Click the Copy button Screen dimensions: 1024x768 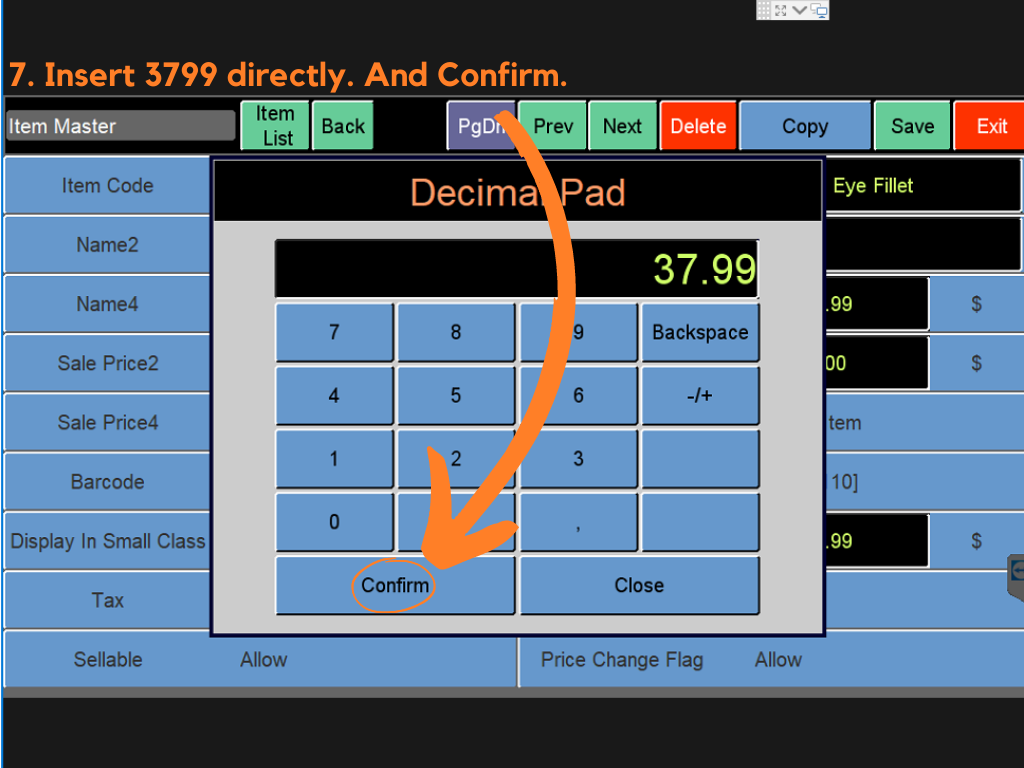[x=805, y=126]
